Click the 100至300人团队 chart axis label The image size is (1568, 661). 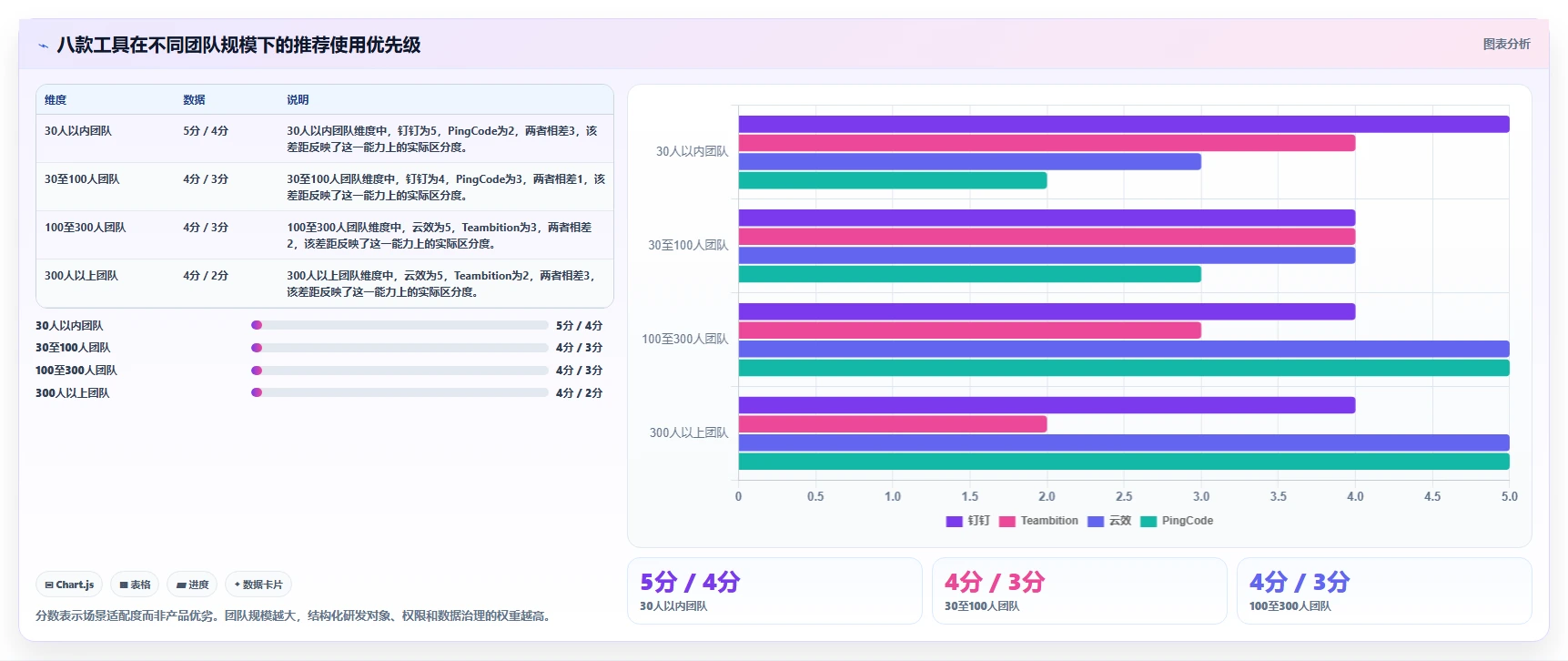[x=684, y=340]
